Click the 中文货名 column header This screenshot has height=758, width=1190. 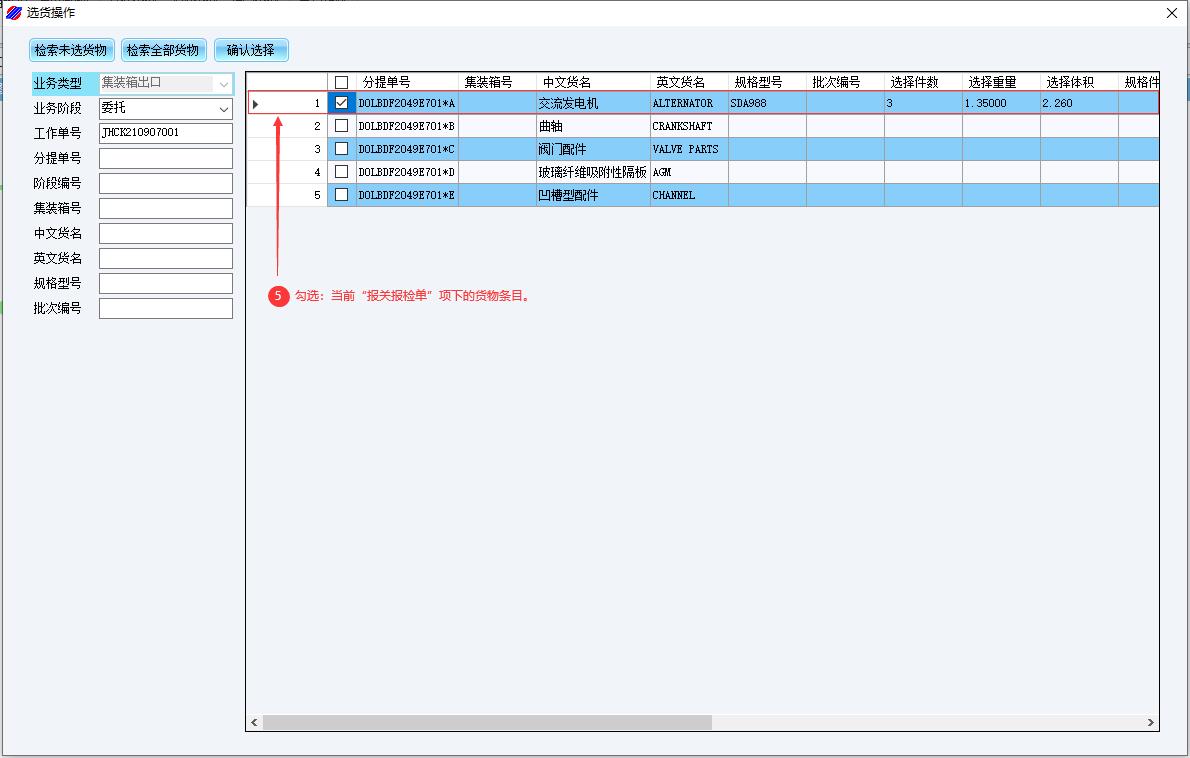point(567,82)
